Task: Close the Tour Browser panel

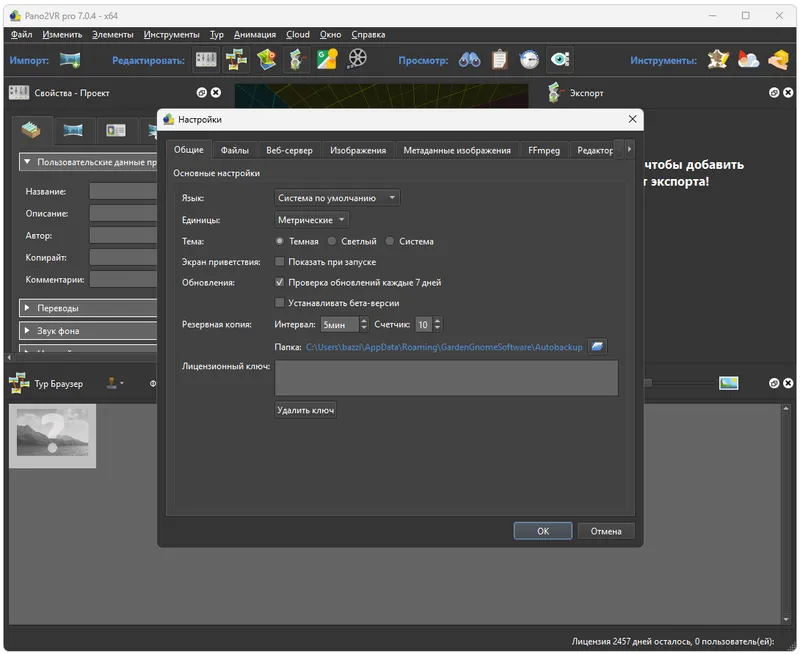Action: pos(788,383)
